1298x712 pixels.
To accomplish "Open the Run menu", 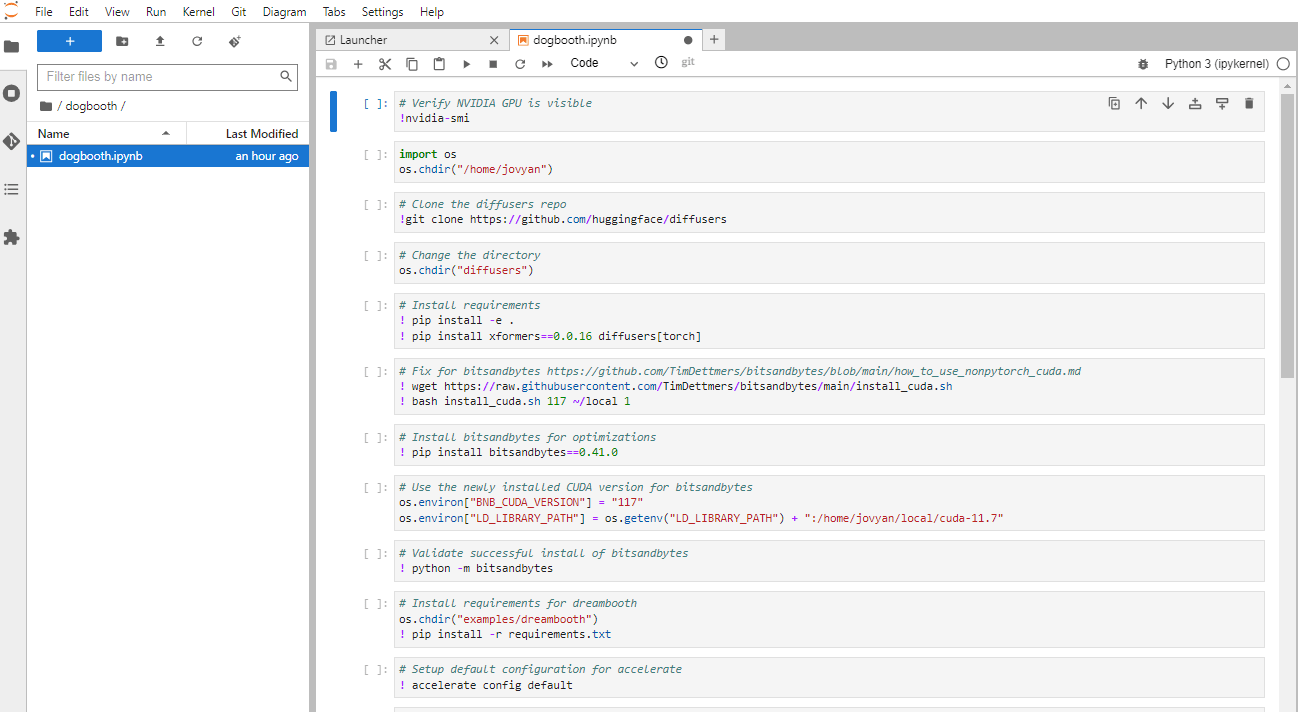I will pyautogui.click(x=156, y=12).
